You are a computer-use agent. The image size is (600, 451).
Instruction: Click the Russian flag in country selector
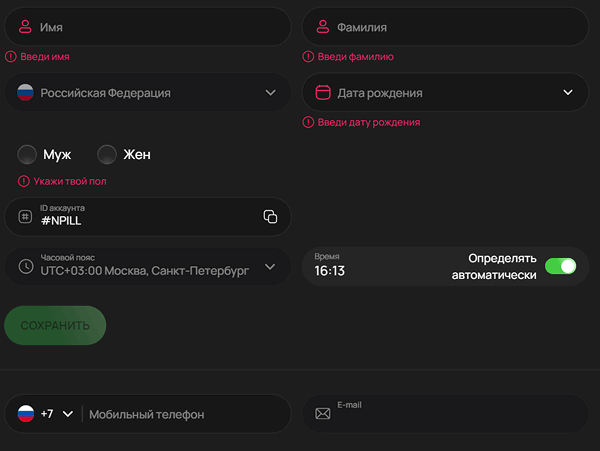tap(26, 93)
